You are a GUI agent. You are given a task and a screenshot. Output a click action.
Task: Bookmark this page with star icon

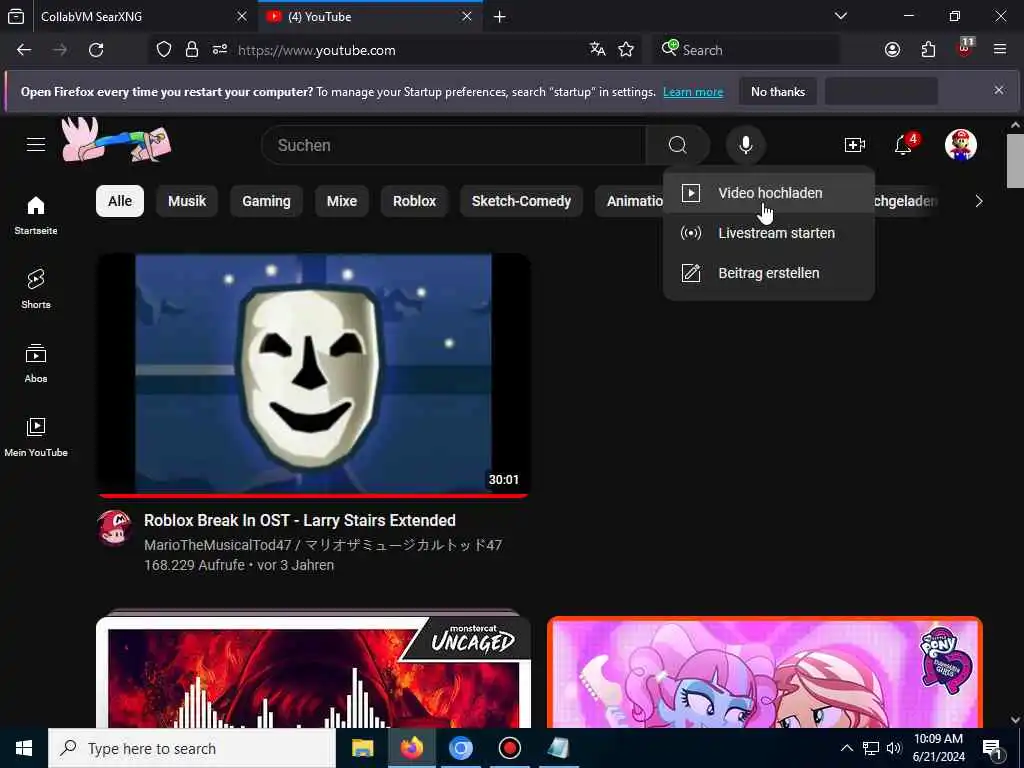626,50
